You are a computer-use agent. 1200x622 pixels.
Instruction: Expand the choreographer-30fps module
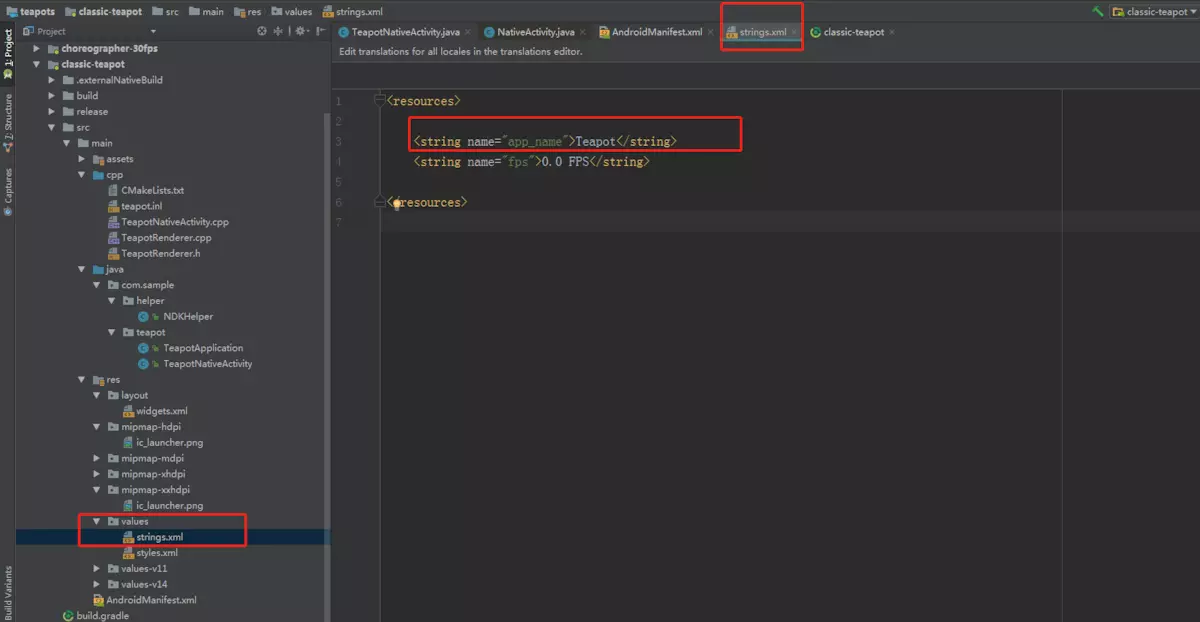click(37, 48)
